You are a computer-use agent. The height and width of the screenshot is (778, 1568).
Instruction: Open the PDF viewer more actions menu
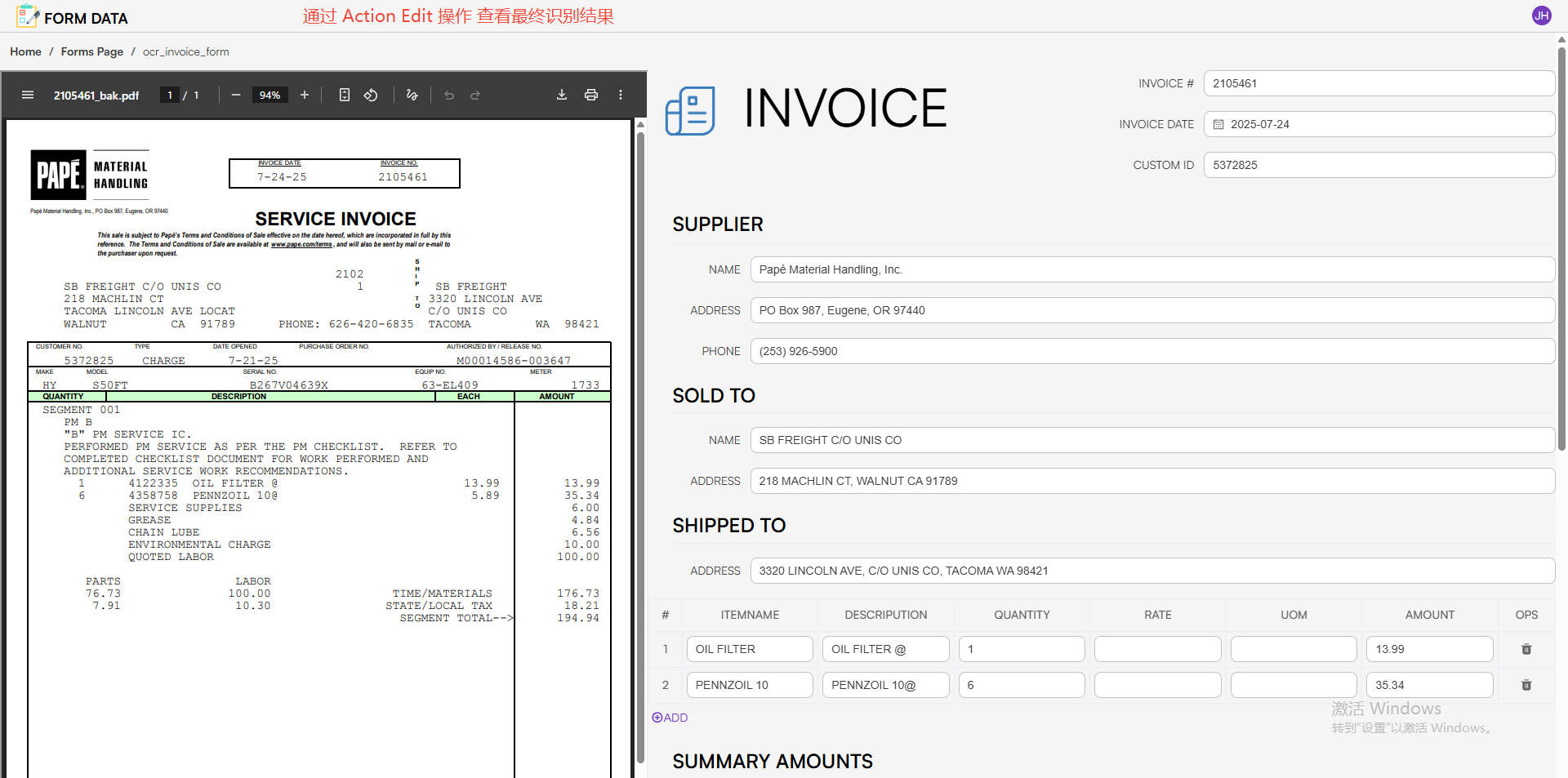click(621, 95)
